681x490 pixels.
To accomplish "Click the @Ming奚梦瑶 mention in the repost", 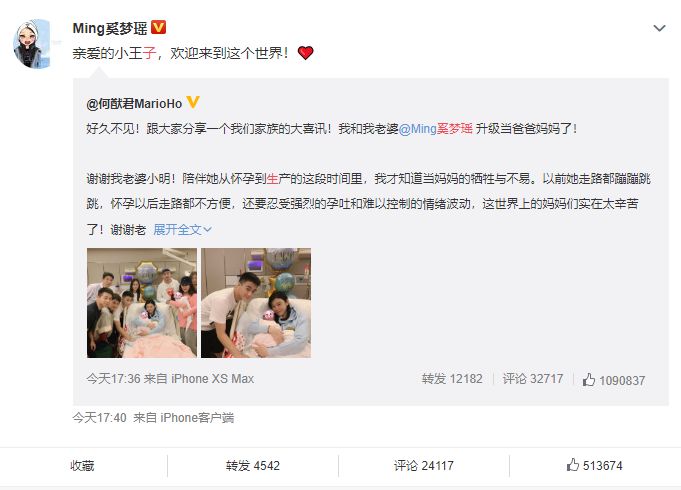I will click(435, 129).
